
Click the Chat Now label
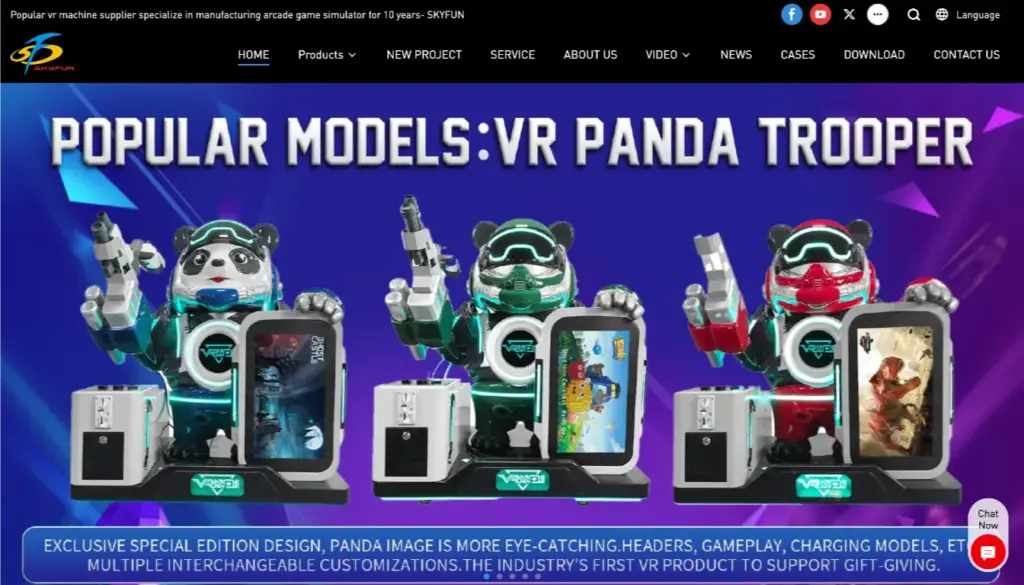[988, 519]
